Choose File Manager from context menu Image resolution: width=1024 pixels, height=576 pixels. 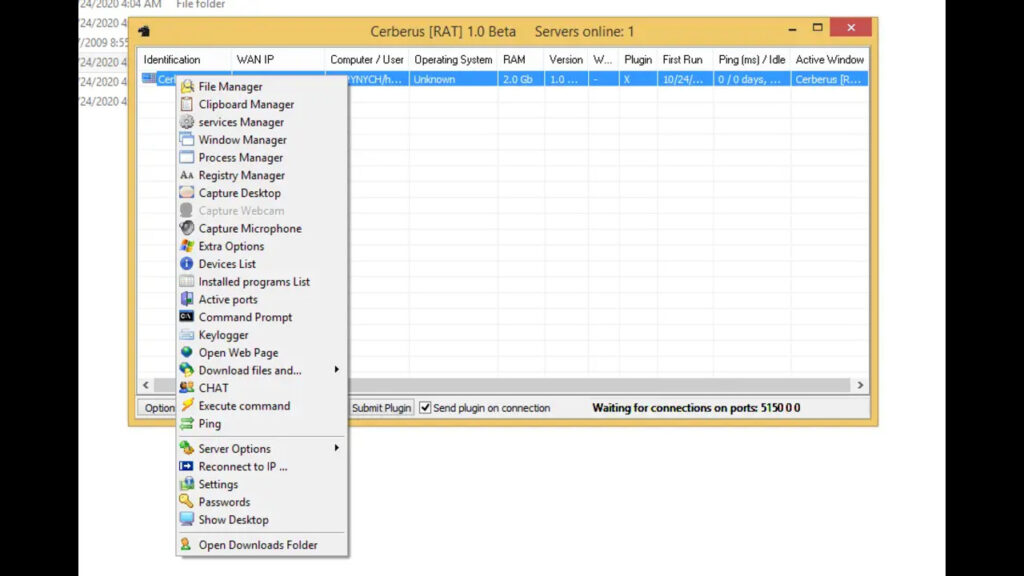tap(262, 86)
